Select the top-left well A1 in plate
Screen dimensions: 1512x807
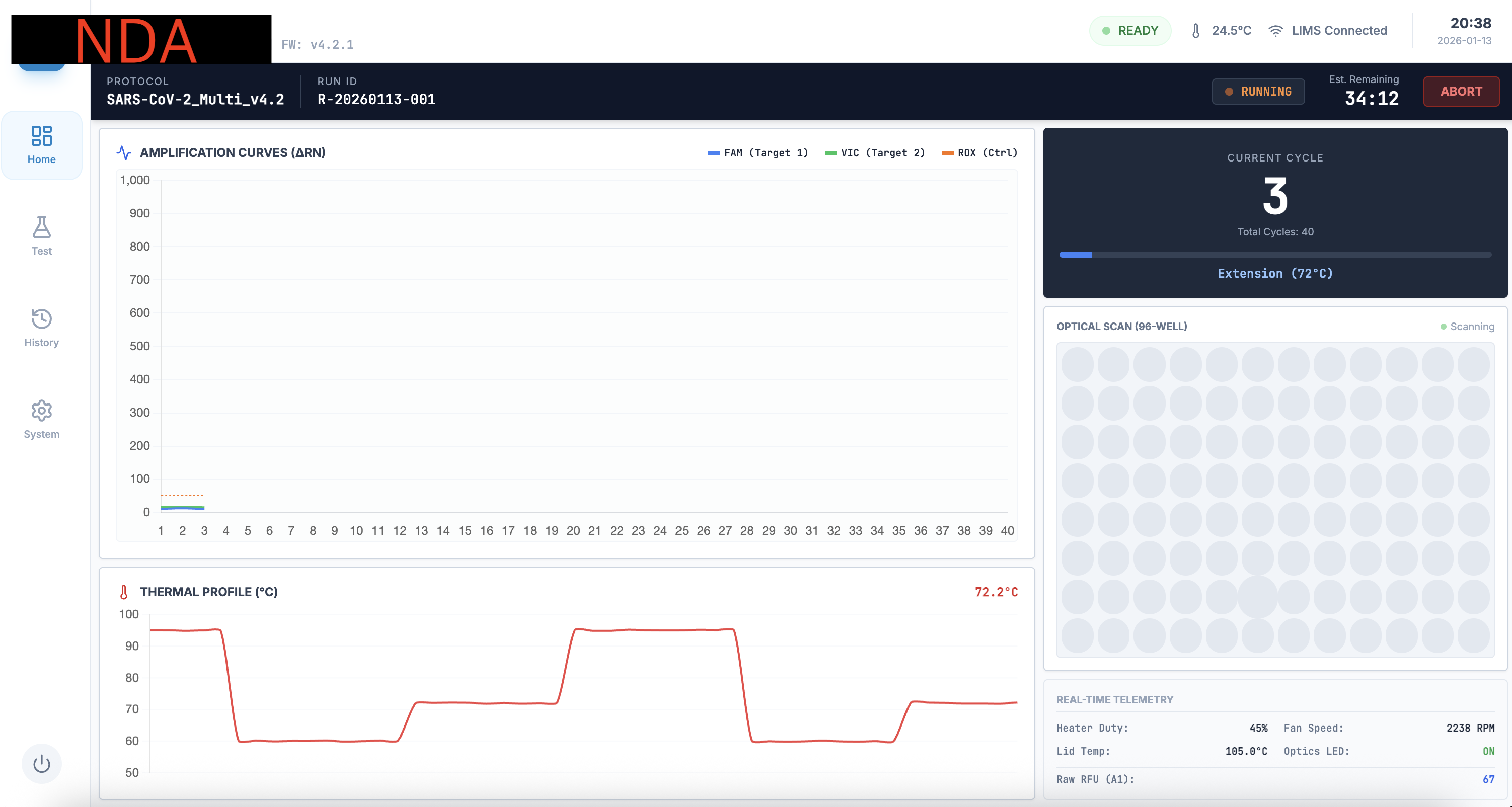[1077, 364]
